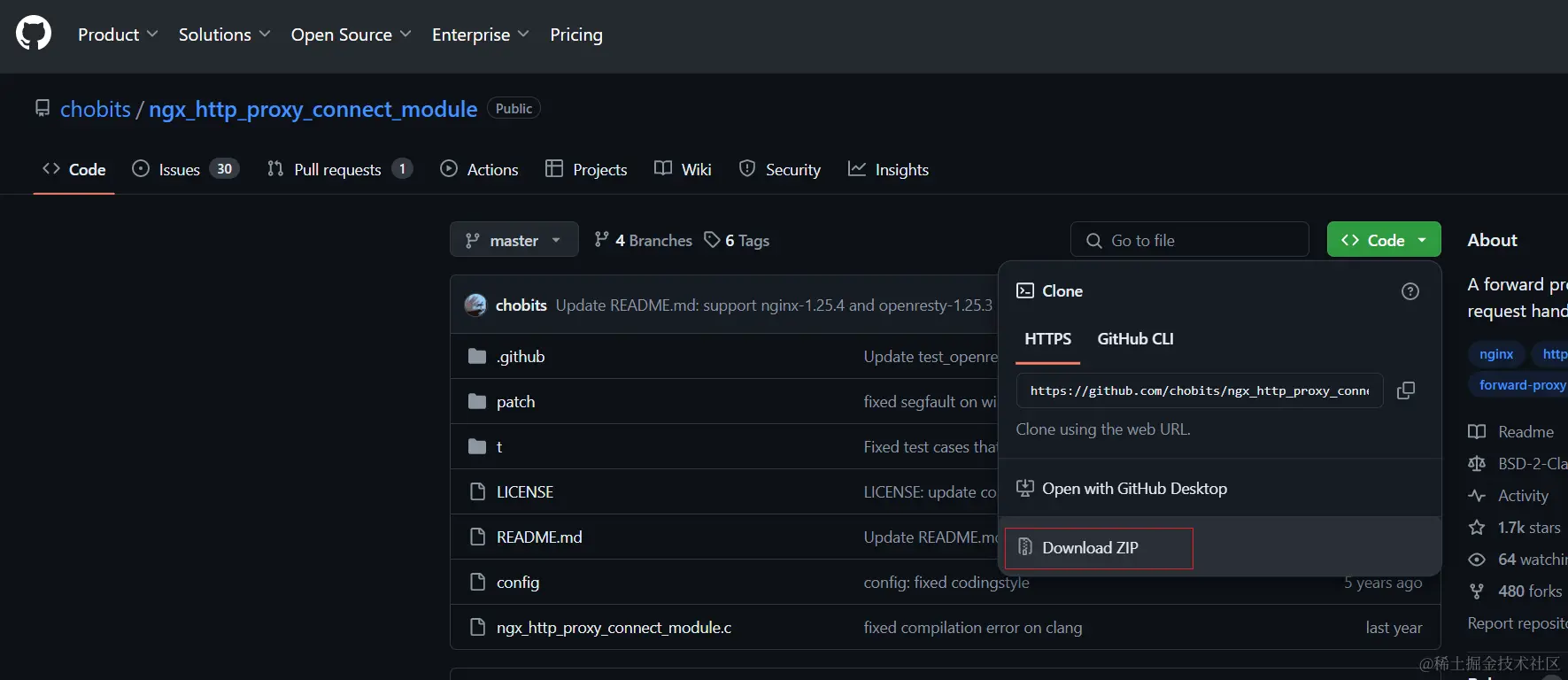
Task: Open 'fixed compilation error on clang' commit
Action: 973,628
